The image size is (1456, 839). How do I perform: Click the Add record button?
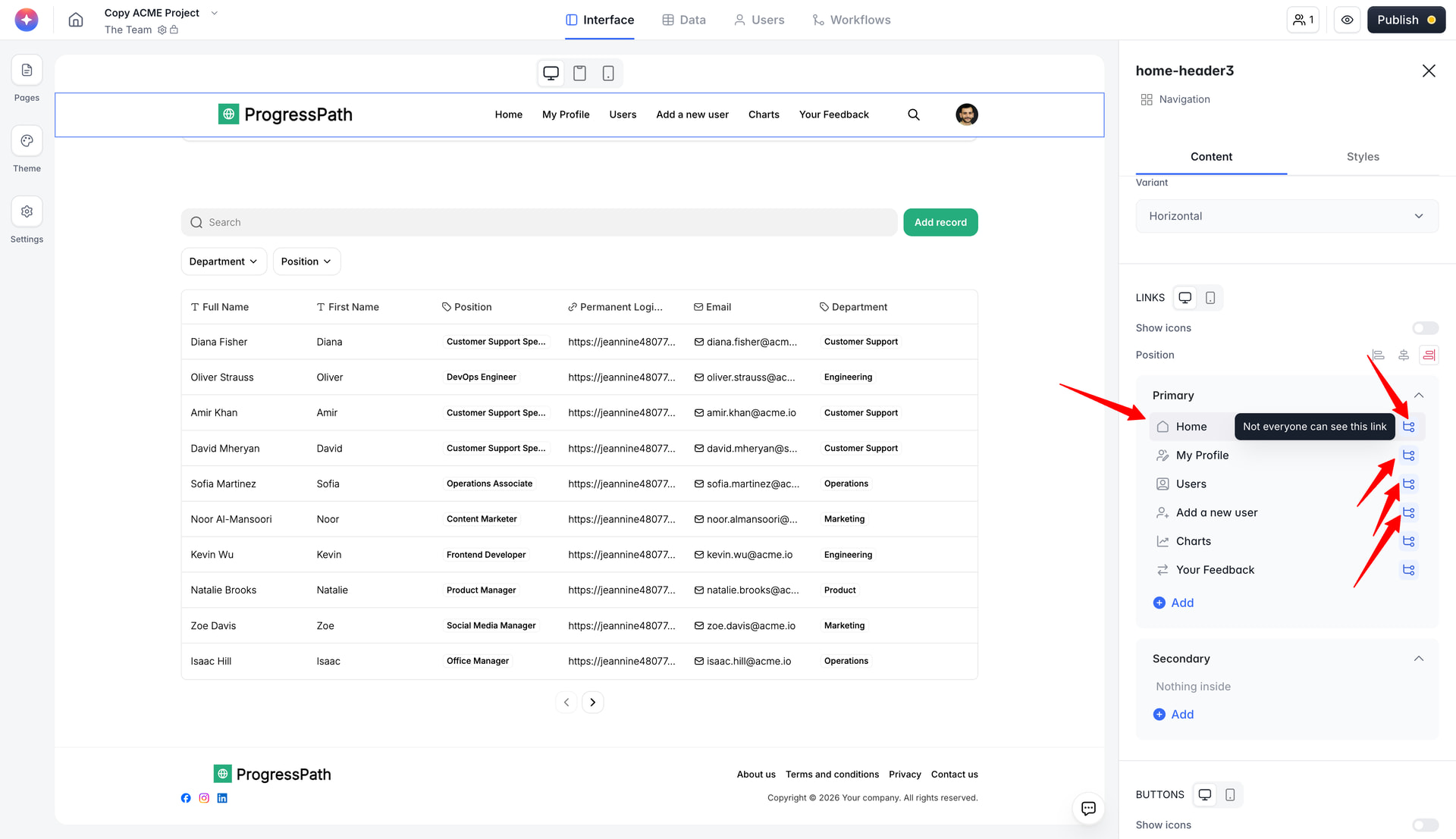coord(940,222)
